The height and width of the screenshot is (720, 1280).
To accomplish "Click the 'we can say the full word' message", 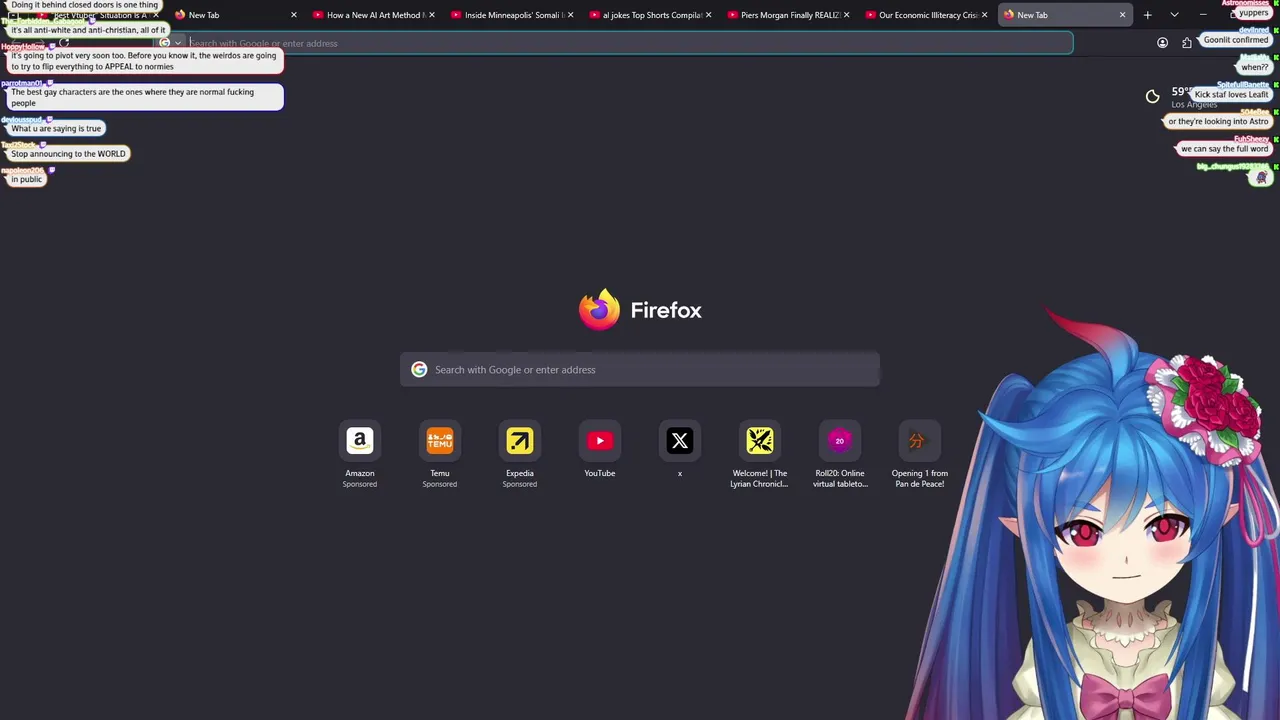I will coord(1224,149).
